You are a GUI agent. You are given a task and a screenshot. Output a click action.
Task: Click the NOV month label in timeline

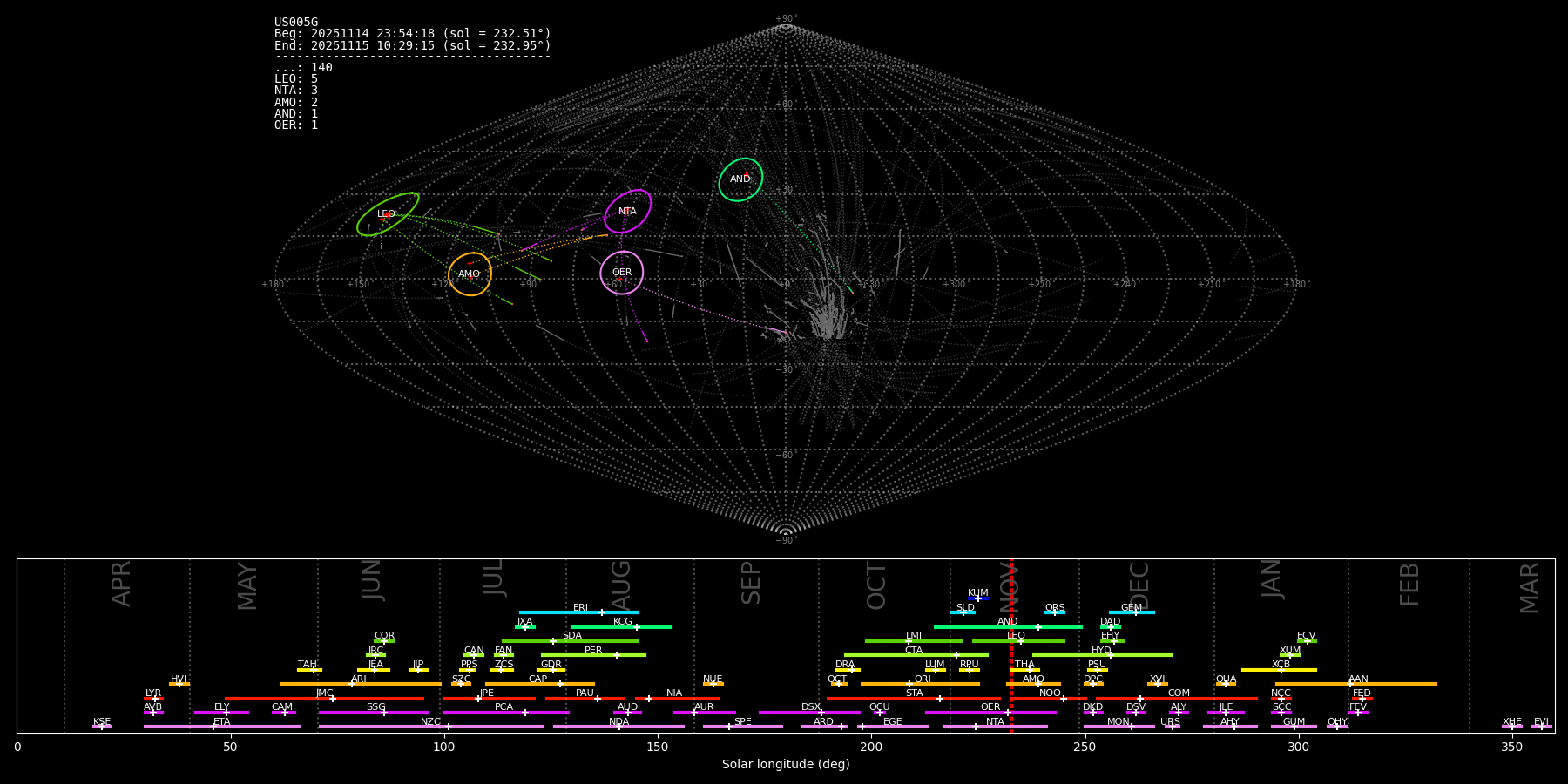tap(1010, 585)
